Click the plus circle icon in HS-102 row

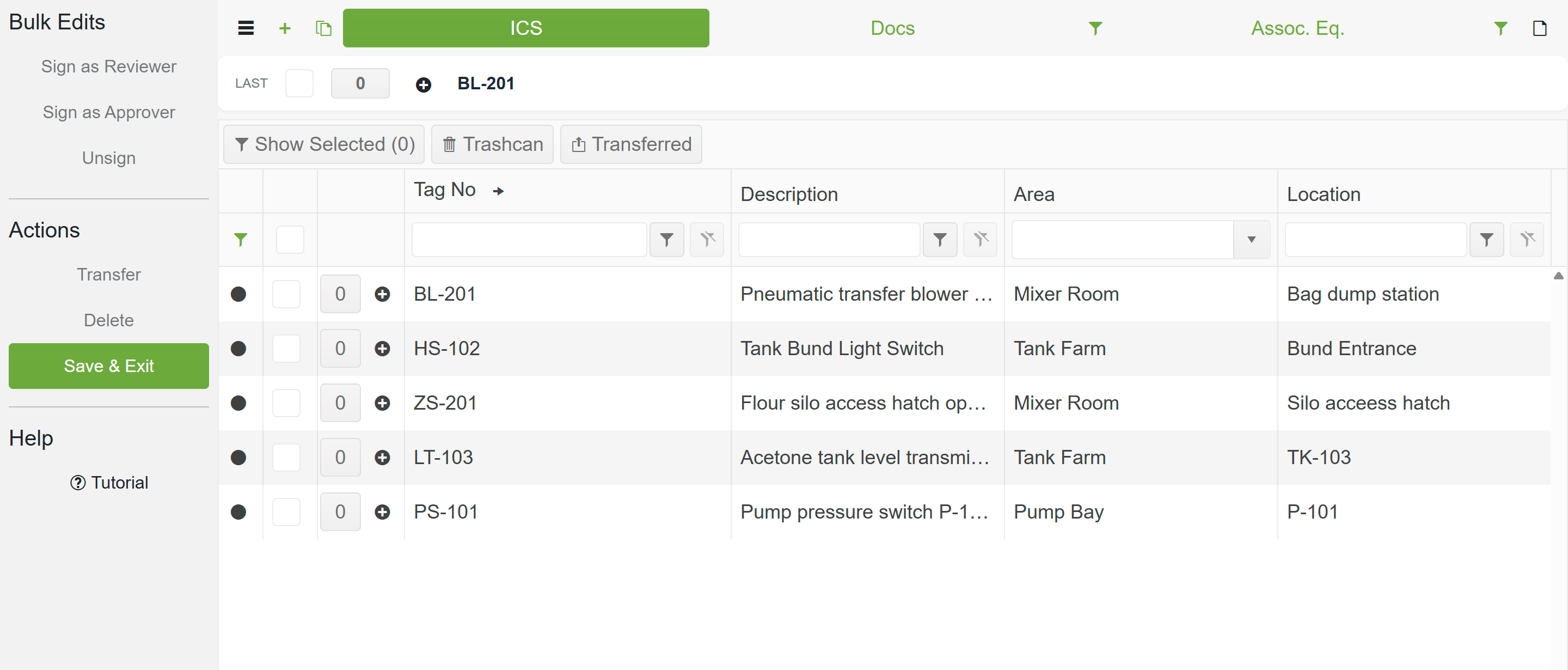coord(382,349)
